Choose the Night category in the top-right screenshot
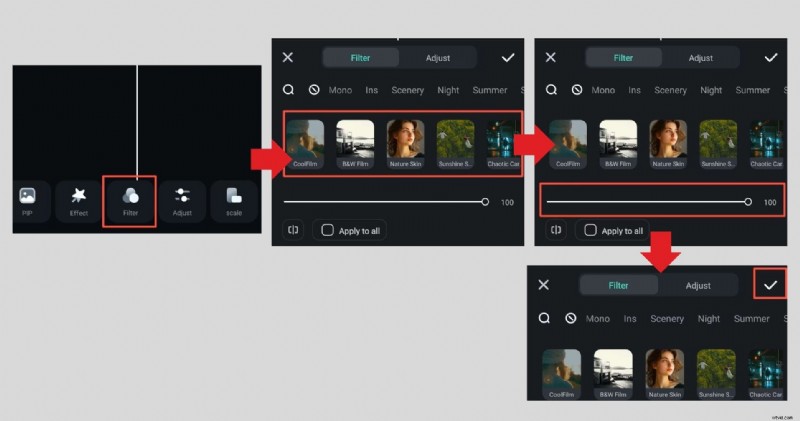 point(711,90)
